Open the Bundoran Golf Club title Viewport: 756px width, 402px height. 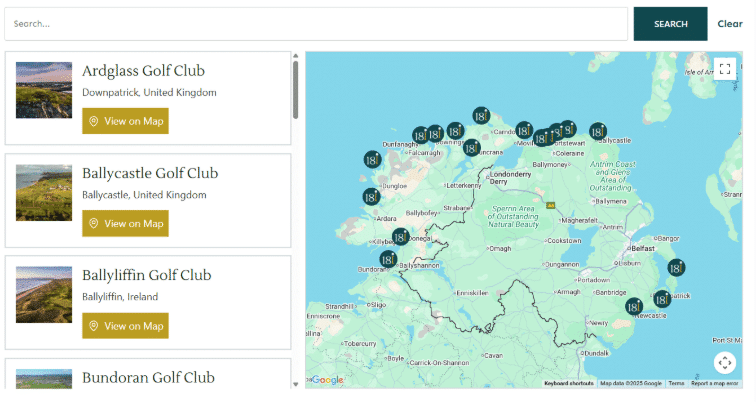(x=148, y=377)
